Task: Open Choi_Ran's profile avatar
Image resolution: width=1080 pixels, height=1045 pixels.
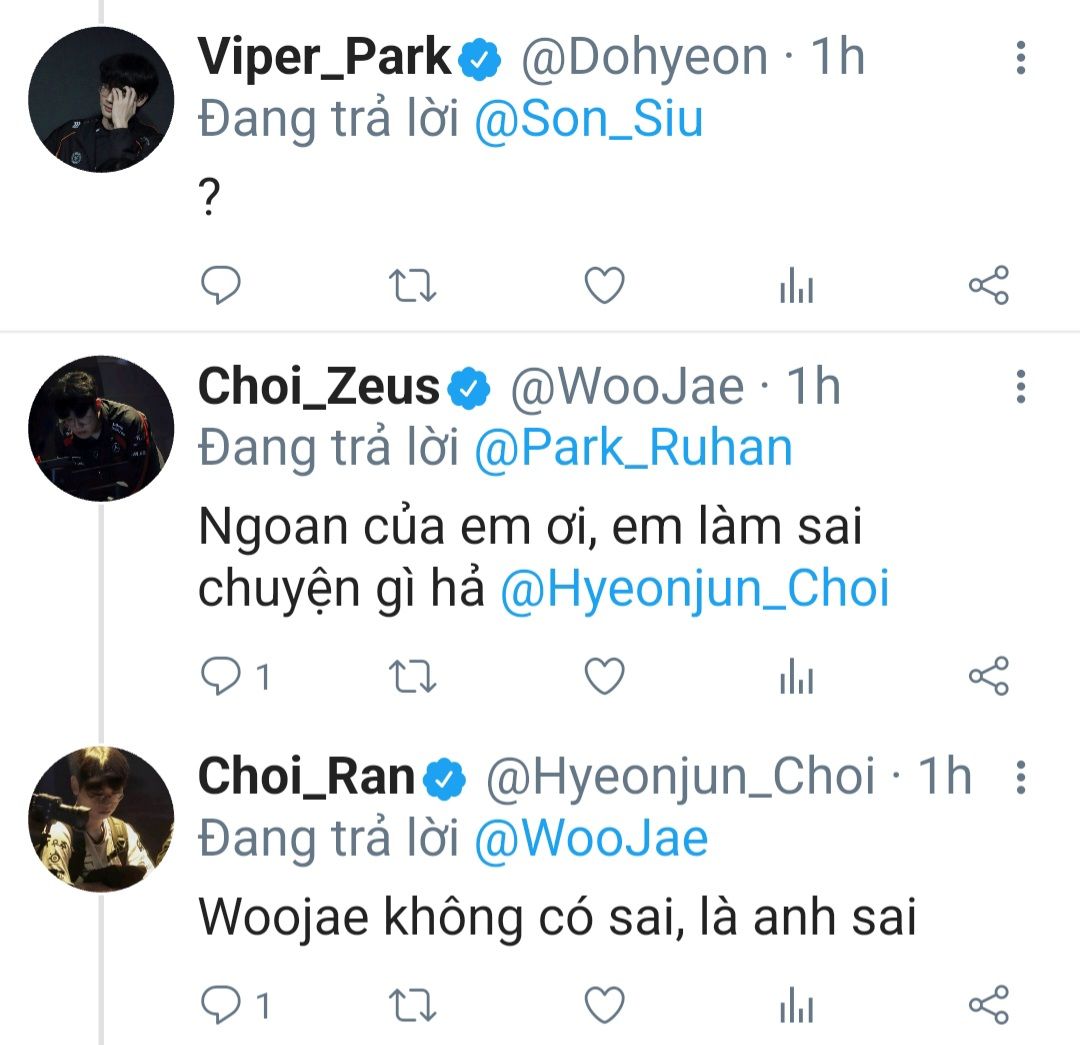Action: click(x=101, y=819)
